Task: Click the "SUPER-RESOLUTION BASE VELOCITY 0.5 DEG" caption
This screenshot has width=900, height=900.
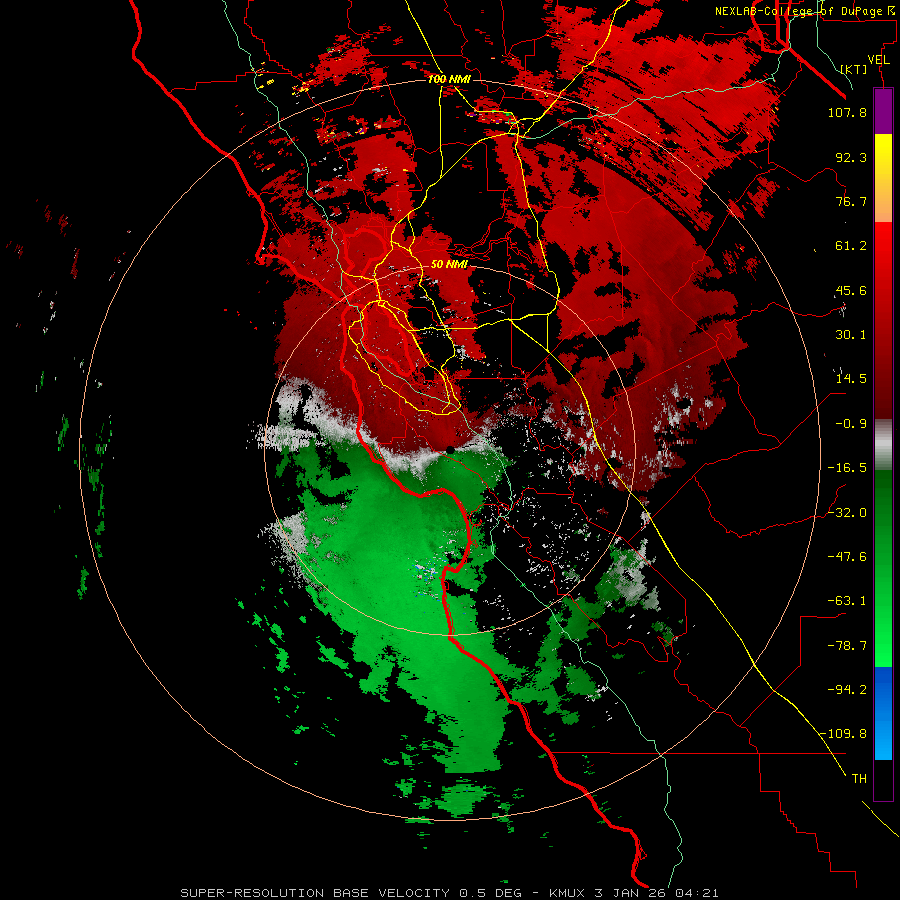Action: coord(351,893)
